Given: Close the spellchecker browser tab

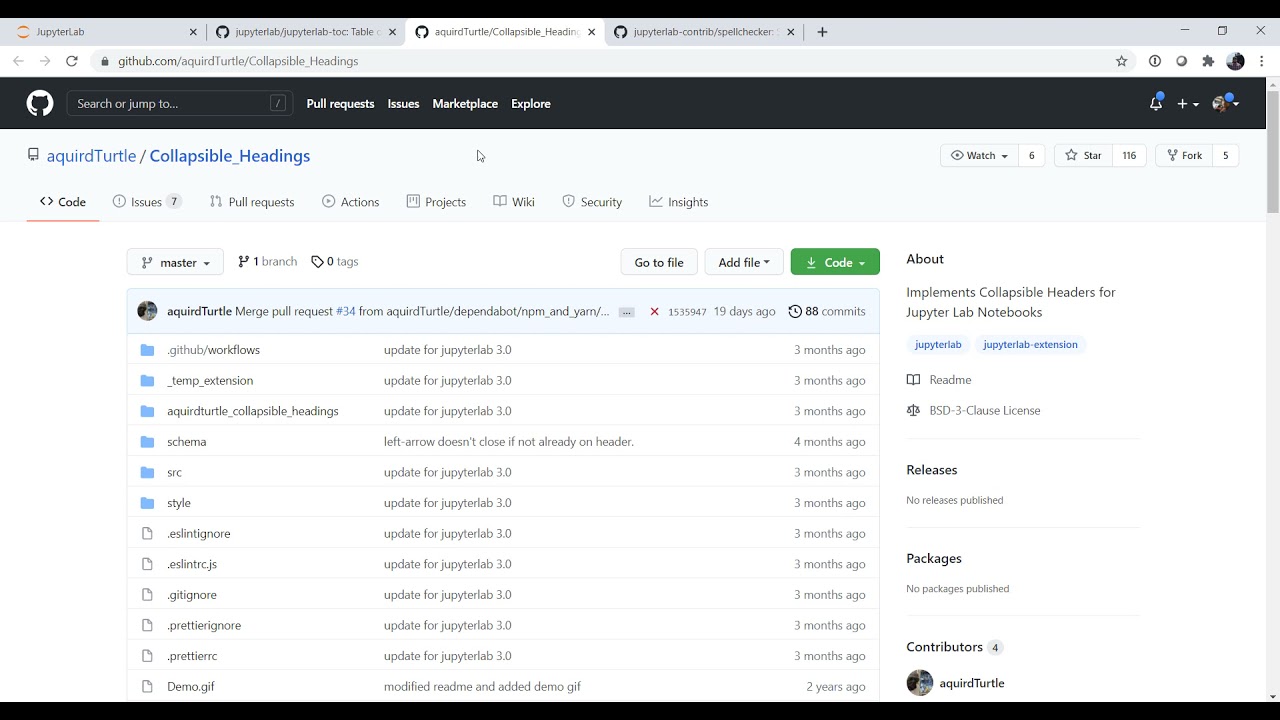Looking at the screenshot, I should [790, 32].
